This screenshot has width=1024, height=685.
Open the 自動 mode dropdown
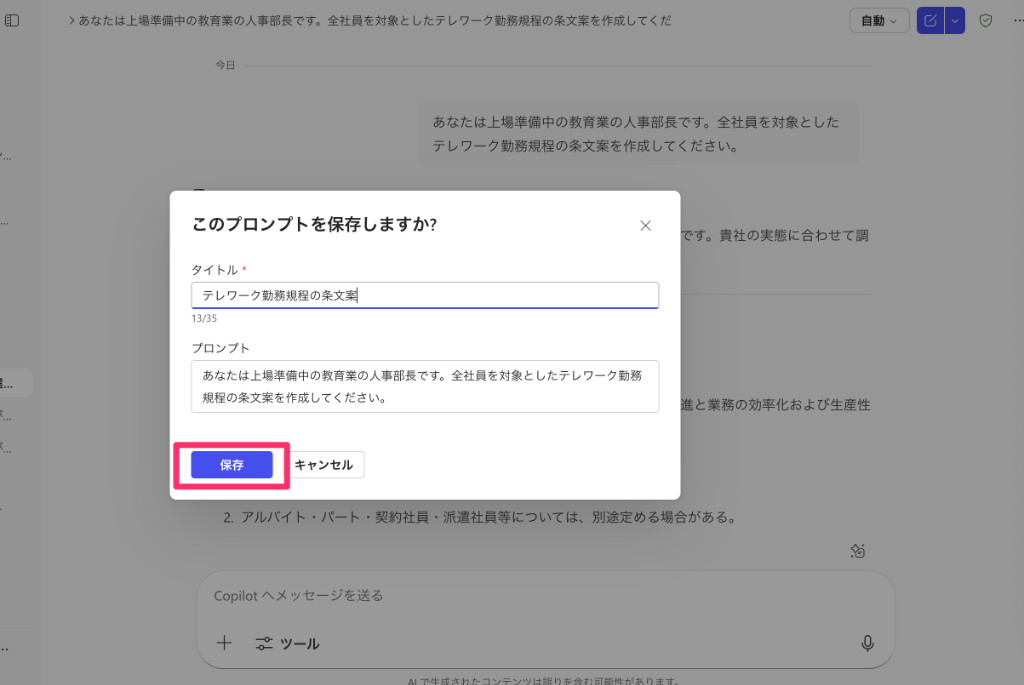pyautogui.click(x=878, y=20)
